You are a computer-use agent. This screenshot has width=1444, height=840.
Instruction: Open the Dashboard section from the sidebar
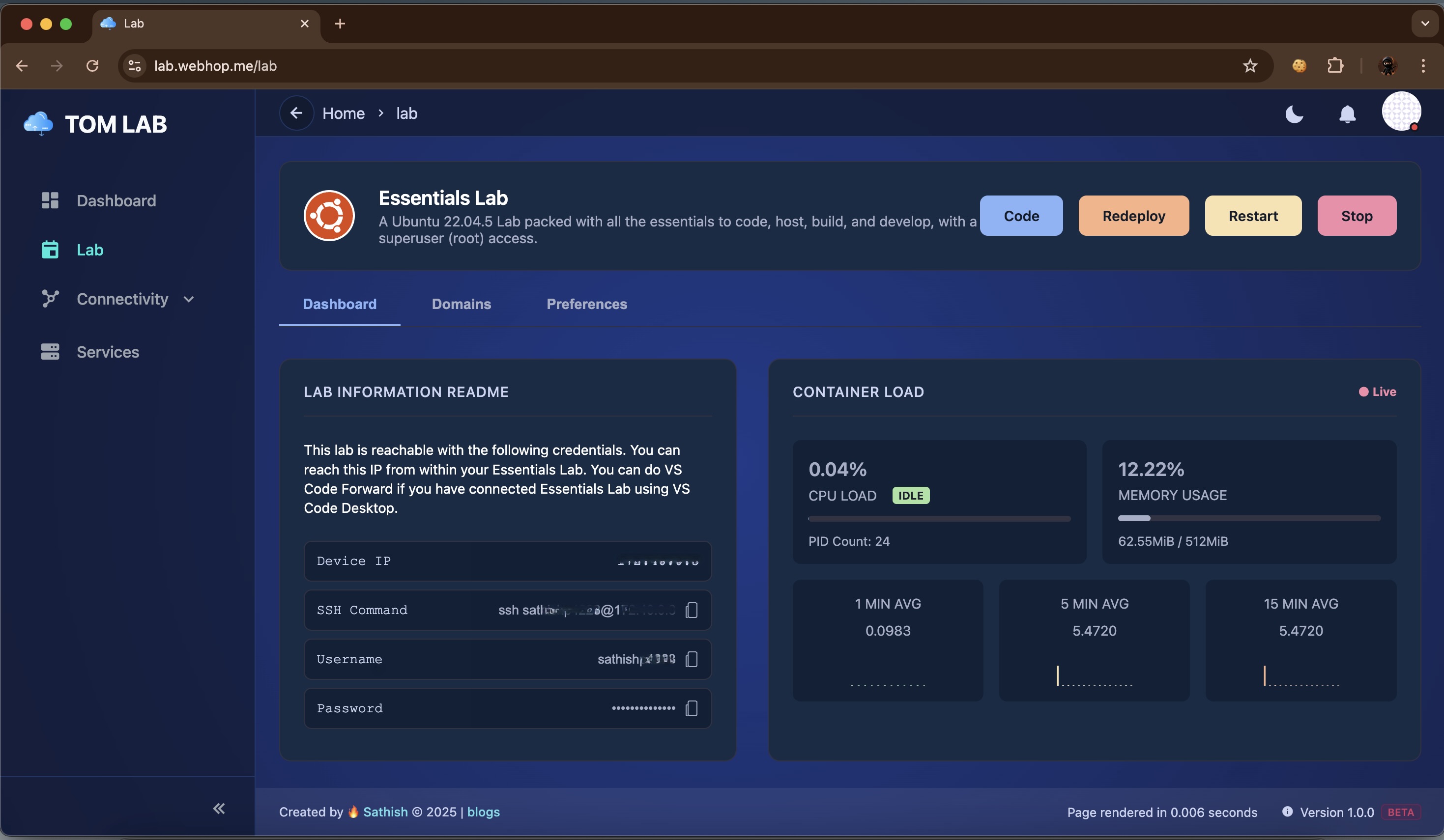click(116, 200)
